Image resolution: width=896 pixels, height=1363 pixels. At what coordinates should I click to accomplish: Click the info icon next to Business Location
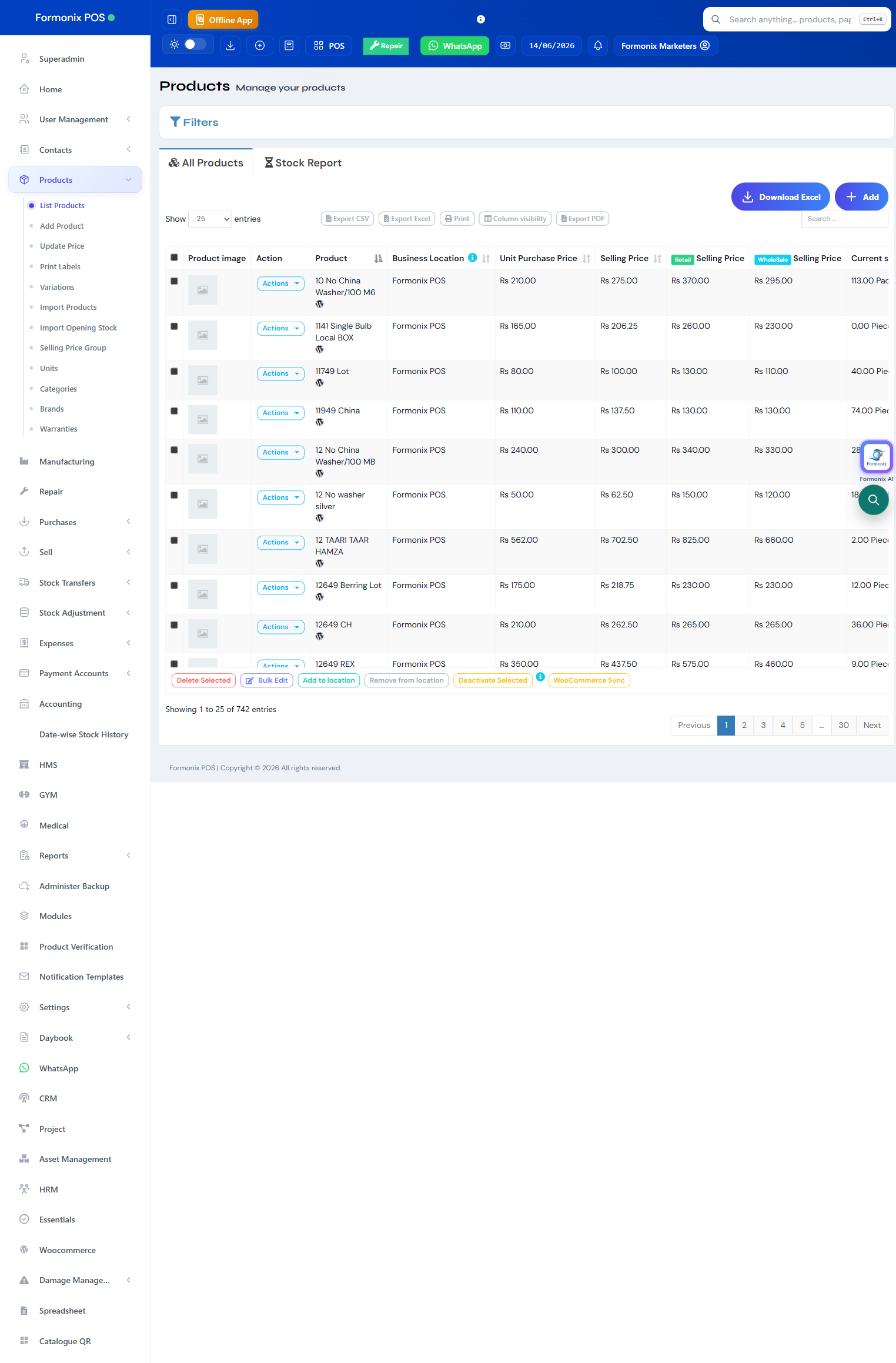tap(472, 258)
